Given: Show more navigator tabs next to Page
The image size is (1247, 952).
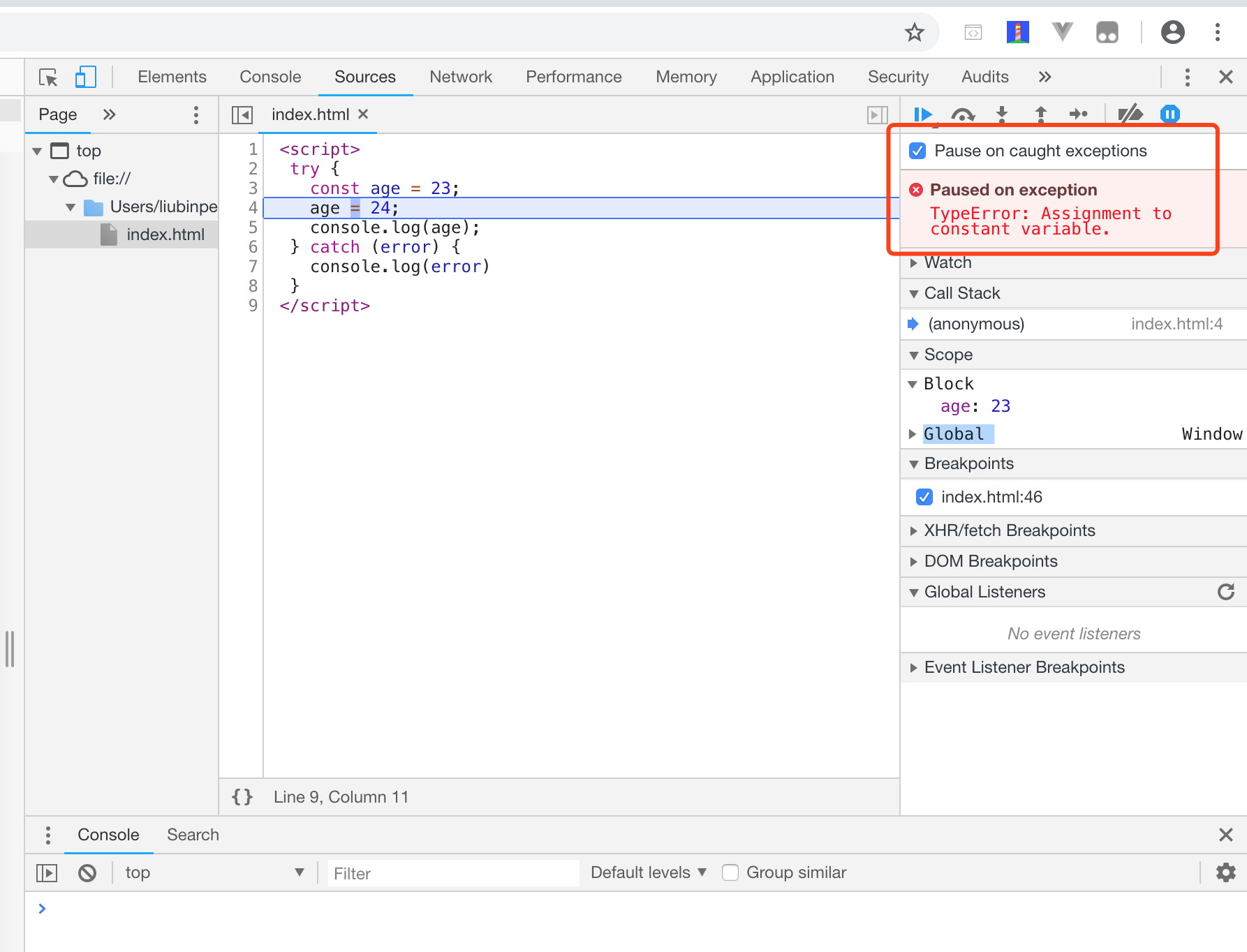Looking at the screenshot, I should click(109, 114).
